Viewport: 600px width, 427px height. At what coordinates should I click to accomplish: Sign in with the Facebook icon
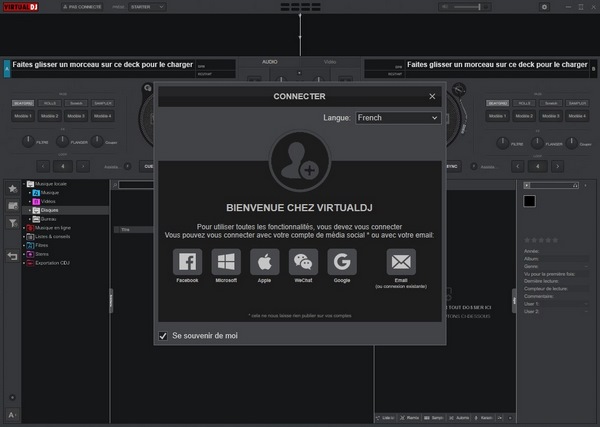pos(187,262)
